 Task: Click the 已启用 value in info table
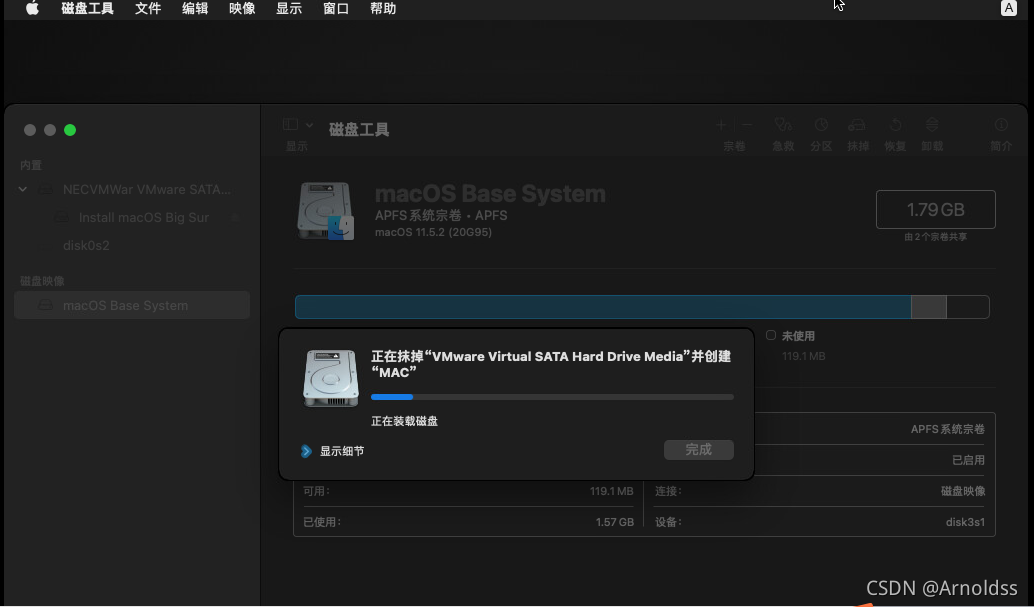968,460
